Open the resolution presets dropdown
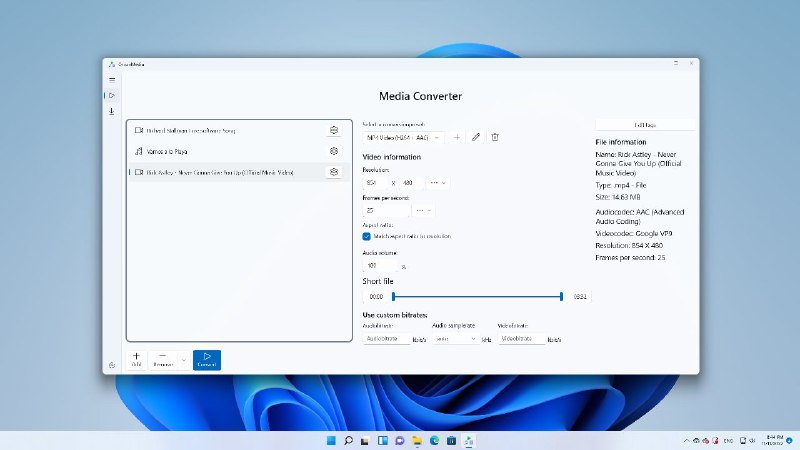This screenshot has height=450, width=800. point(438,183)
